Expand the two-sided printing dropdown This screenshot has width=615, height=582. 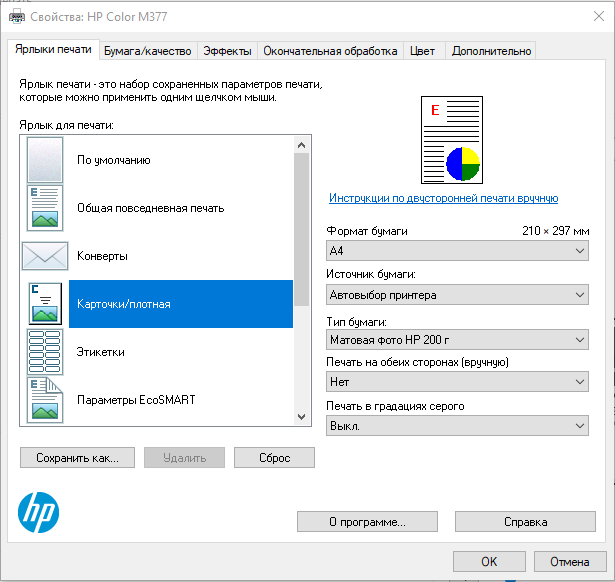coord(457,382)
